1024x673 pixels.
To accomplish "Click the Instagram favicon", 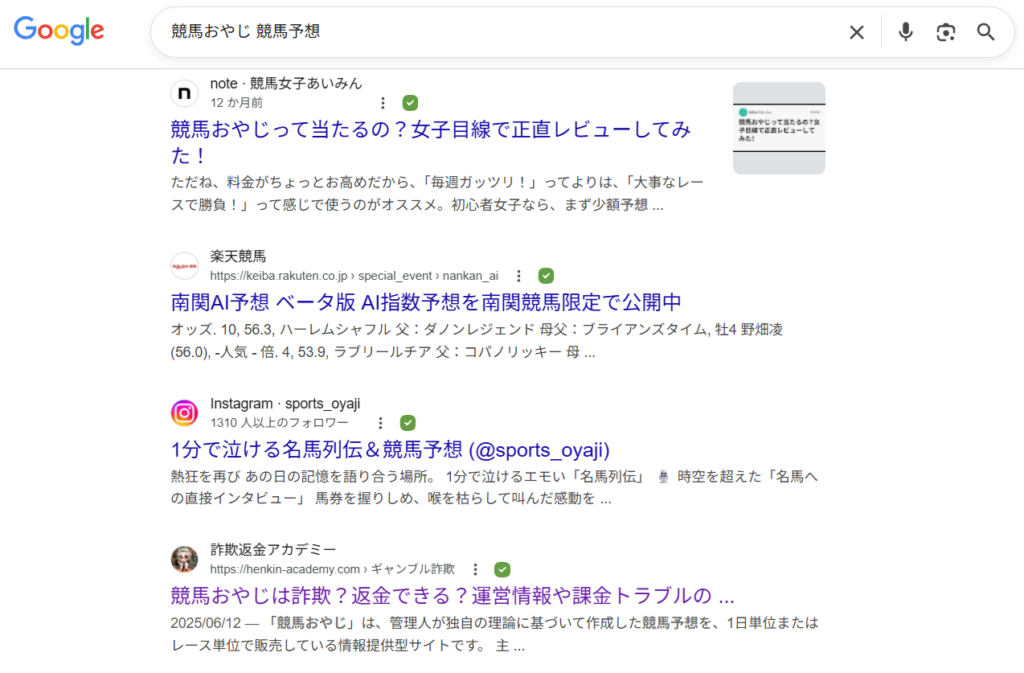I will pyautogui.click(x=184, y=413).
